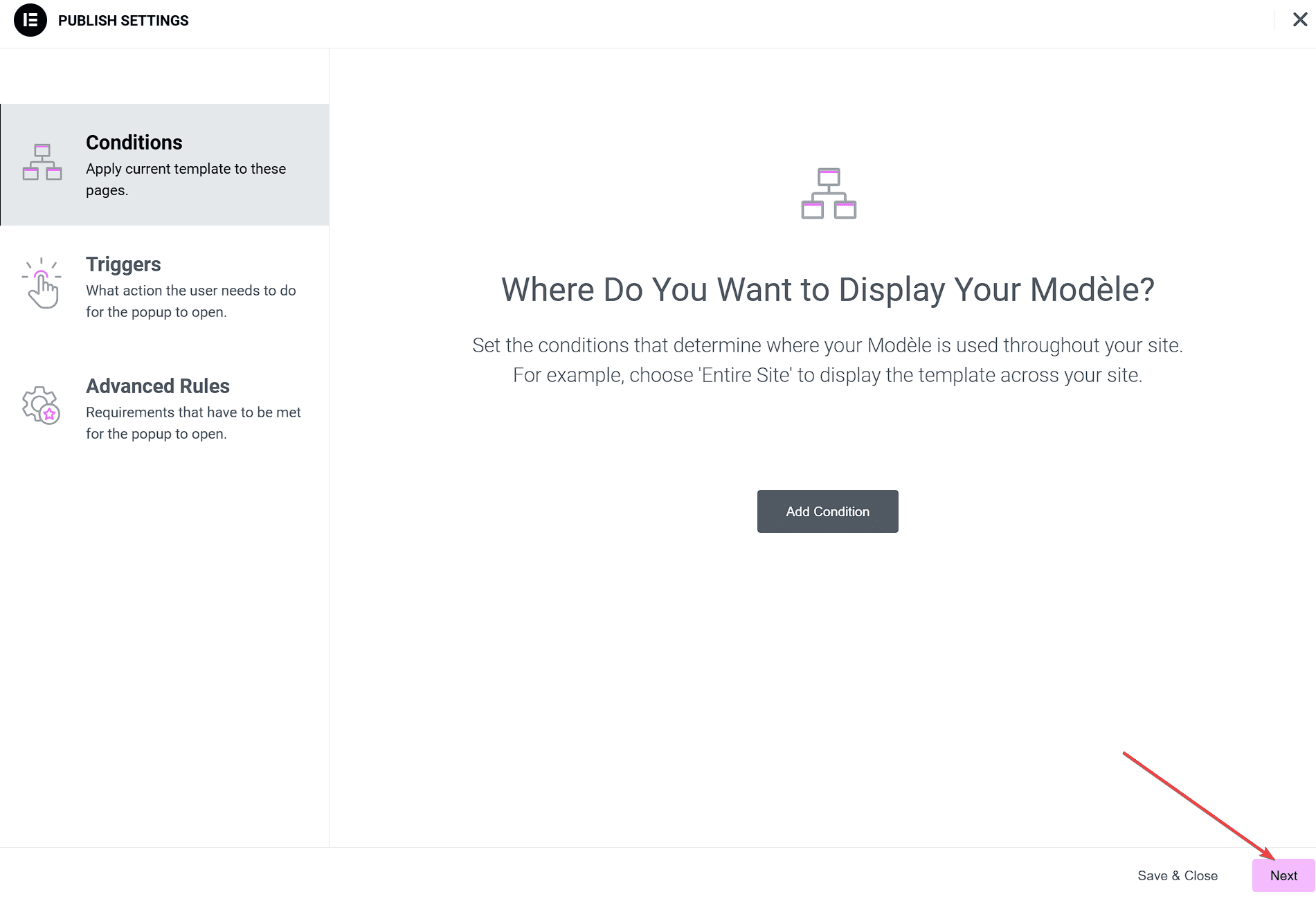Click the 'Requirements that have to be met' description

(x=193, y=423)
